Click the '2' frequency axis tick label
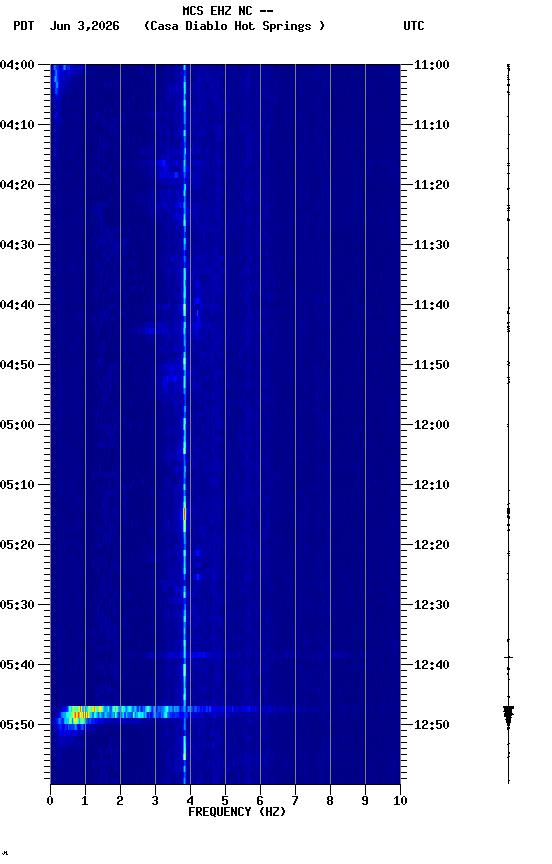The height and width of the screenshot is (864, 552). [120, 801]
